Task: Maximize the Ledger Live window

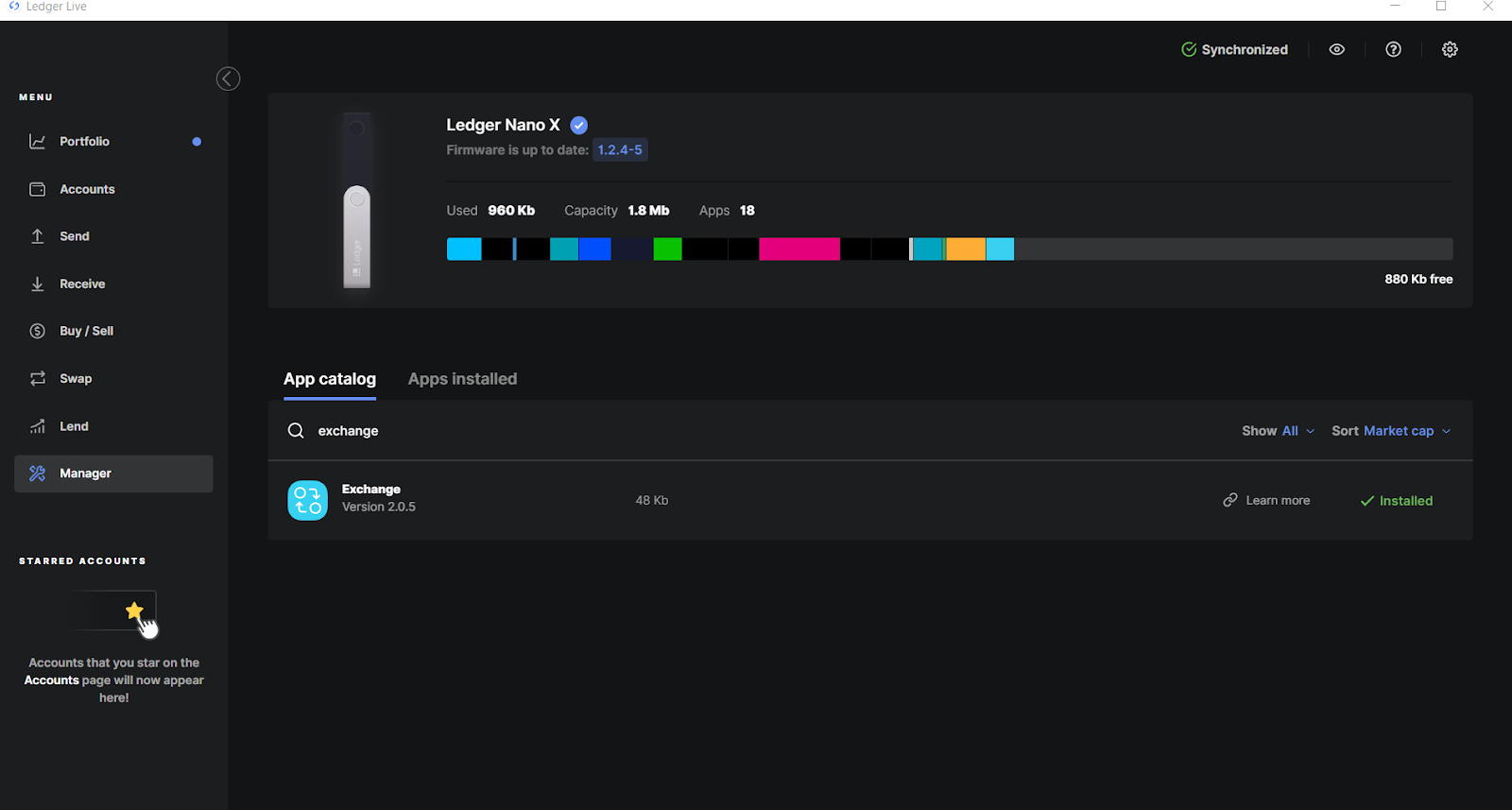Action: pyautogui.click(x=1441, y=7)
